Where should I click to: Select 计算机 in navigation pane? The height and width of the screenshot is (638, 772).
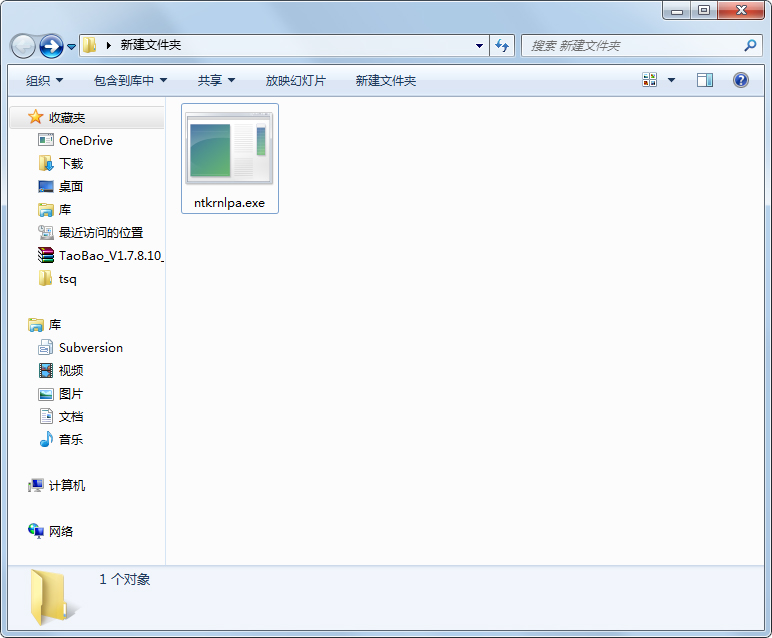pyautogui.click(x=67, y=485)
